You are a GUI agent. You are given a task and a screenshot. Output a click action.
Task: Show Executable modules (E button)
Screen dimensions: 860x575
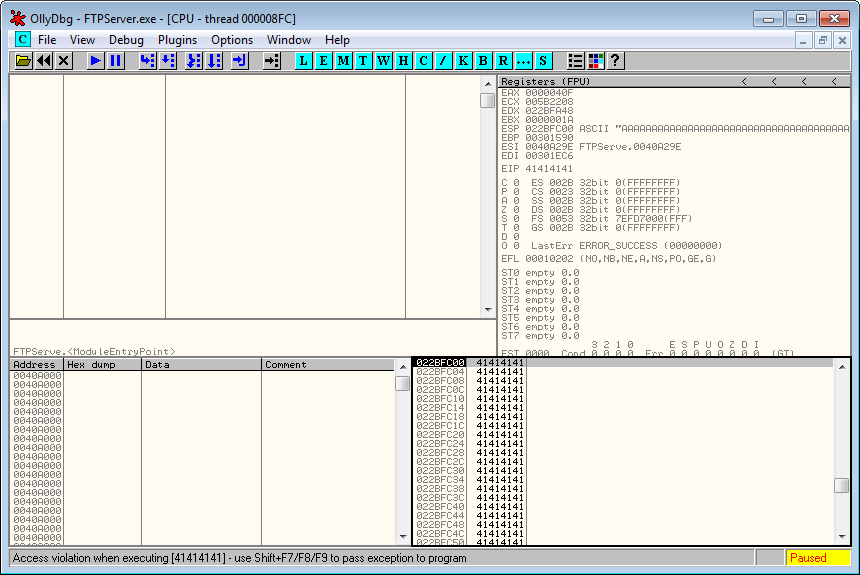[323, 61]
